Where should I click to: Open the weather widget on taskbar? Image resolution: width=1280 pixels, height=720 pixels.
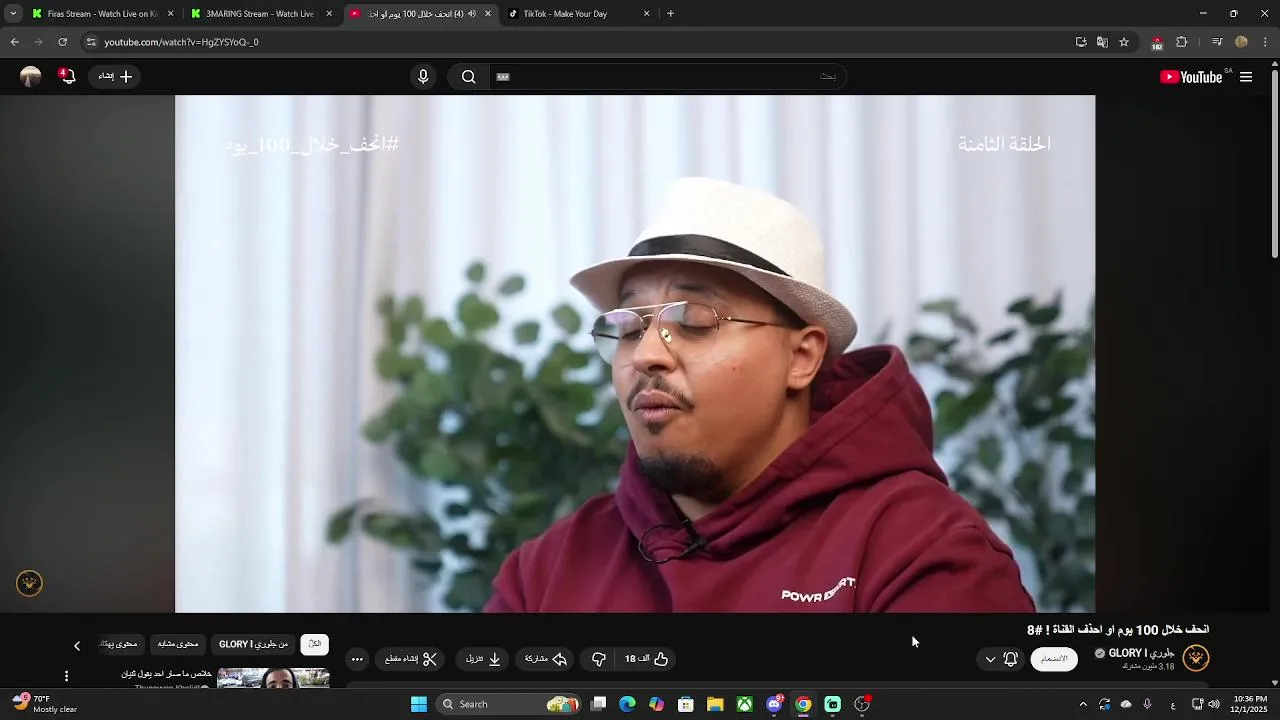(44, 704)
